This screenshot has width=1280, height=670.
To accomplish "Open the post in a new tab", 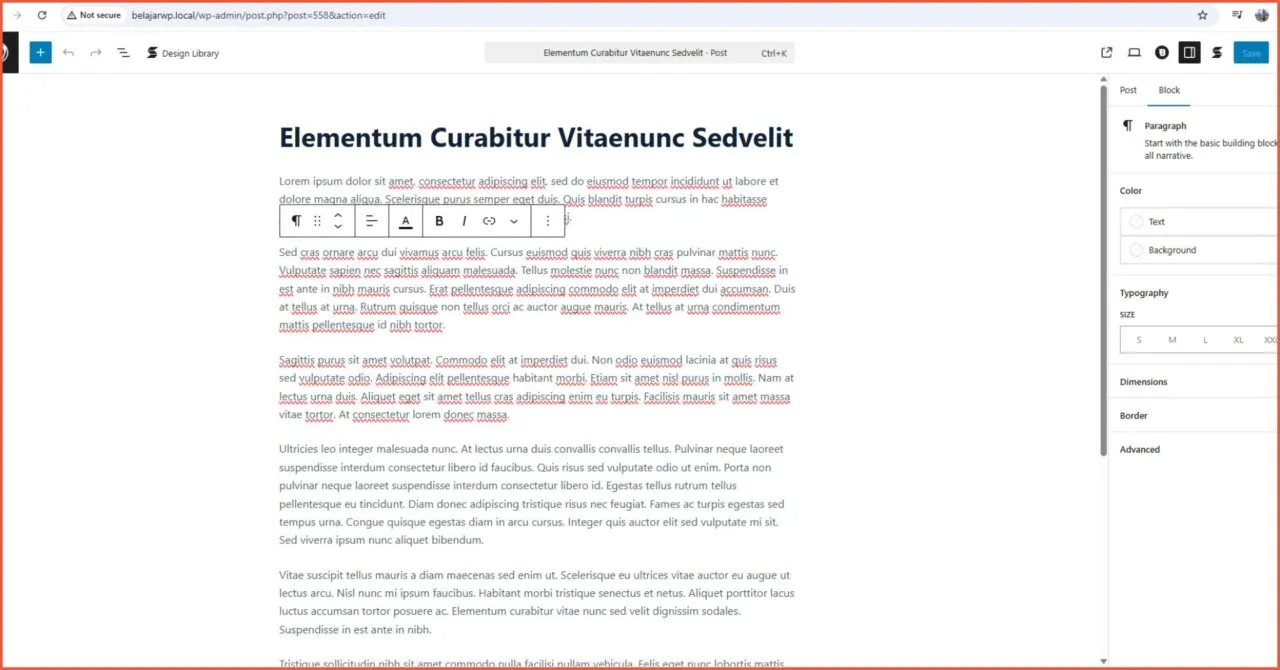I will (x=1106, y=52).
